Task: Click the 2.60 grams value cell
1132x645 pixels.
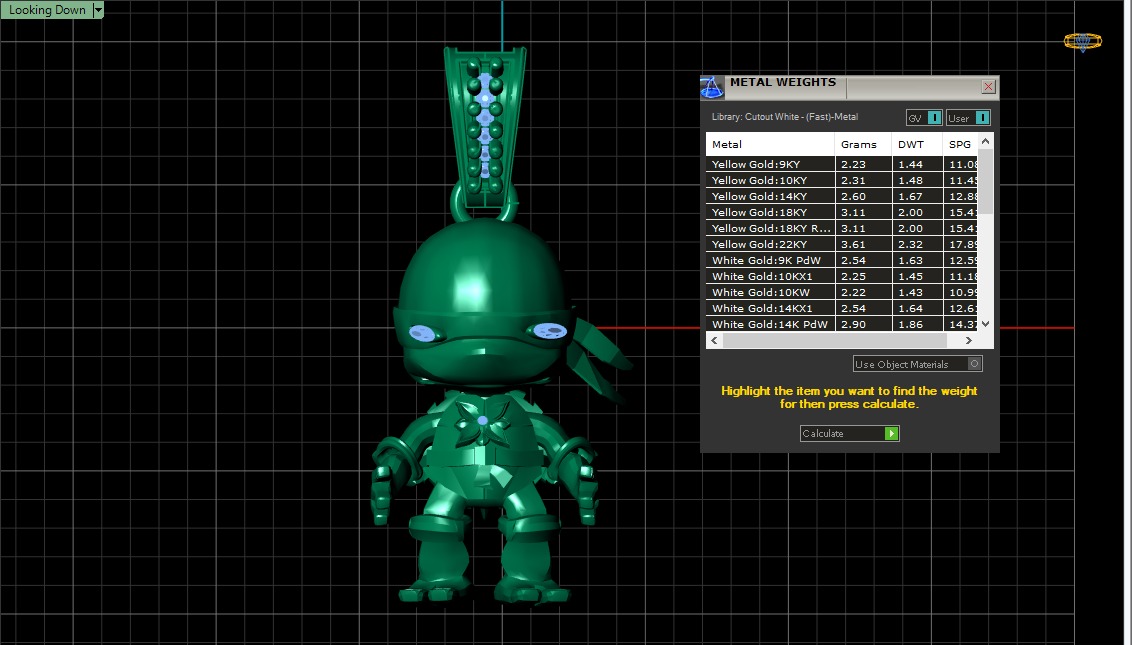Action: [x=863, y=196]
